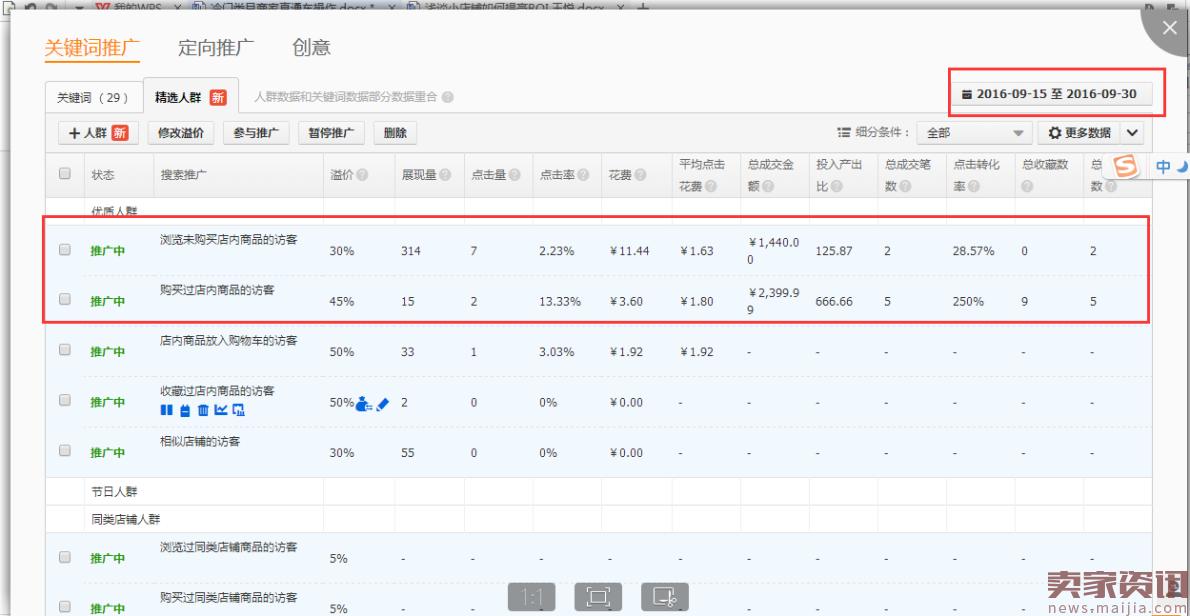This screenshot has width=1190, height=616.
Task: Click the 修改溢价 button
Action: pyautogui.click(x=181, y=133)
